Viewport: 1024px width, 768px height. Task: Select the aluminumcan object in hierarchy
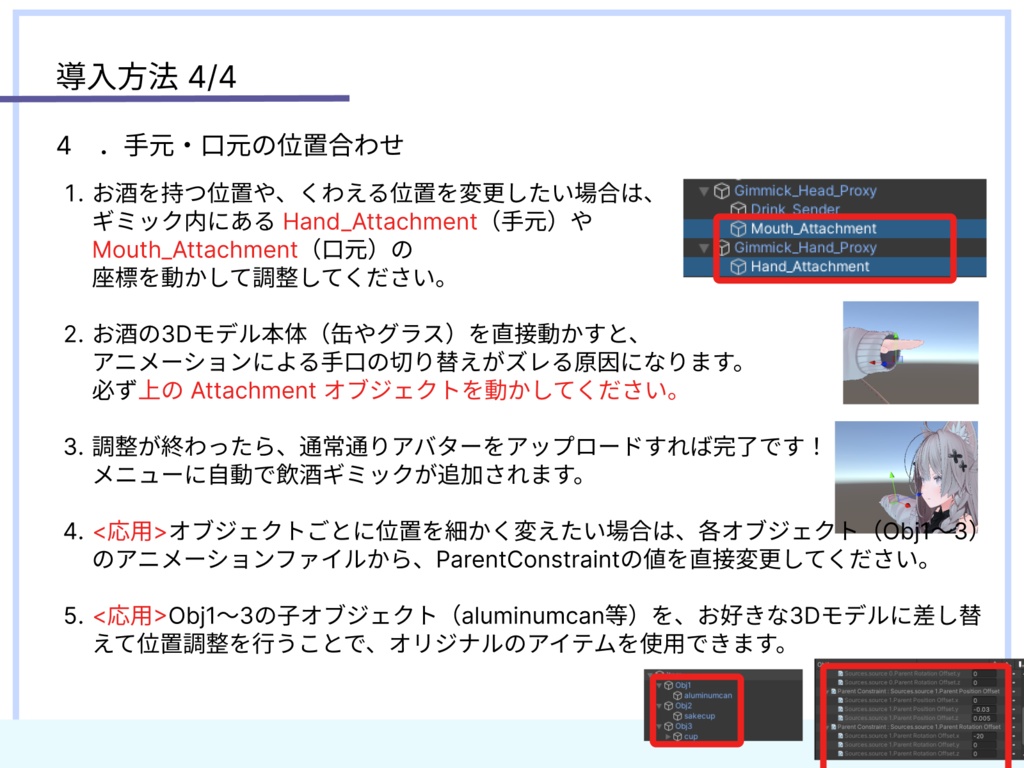pyautogui.click(x=708, y=696)
